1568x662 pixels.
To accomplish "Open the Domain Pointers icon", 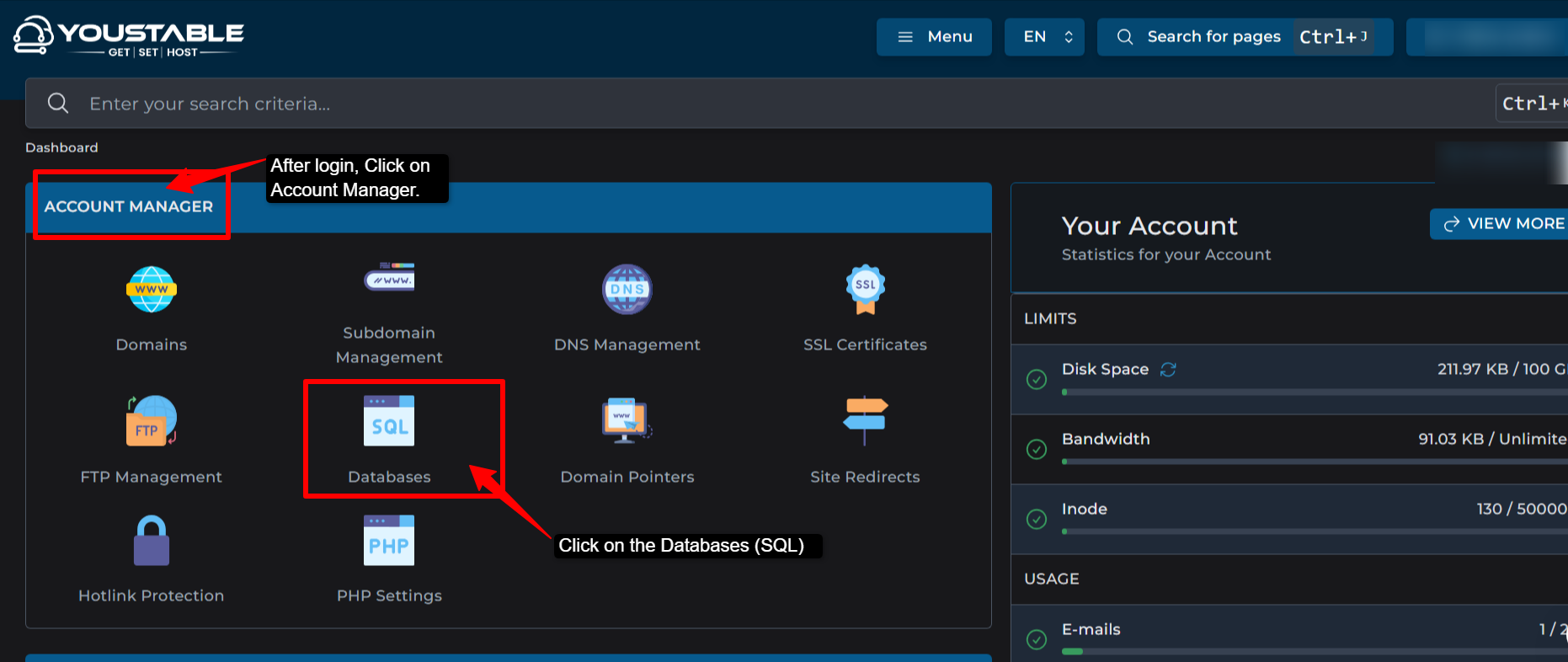I will (627, 420).
